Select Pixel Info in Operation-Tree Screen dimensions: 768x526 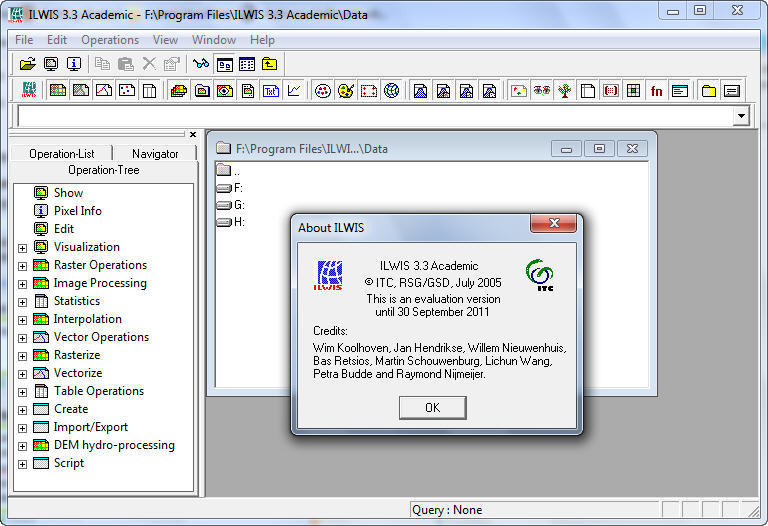pos(78,211)
